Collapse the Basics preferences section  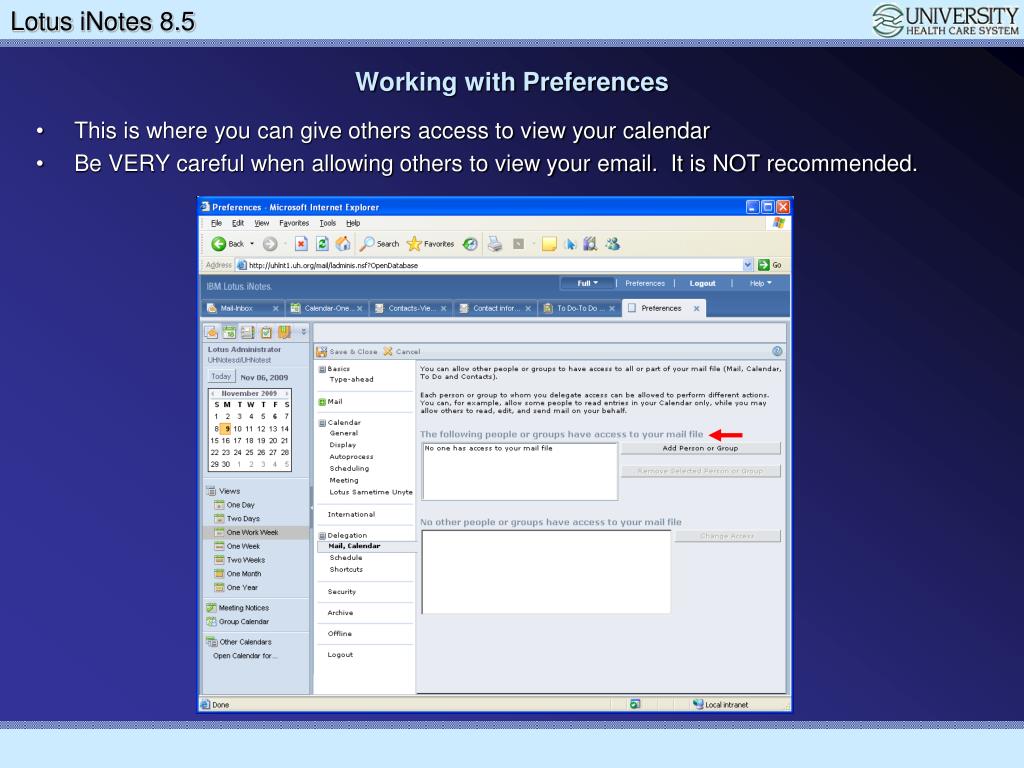[322, 370]
